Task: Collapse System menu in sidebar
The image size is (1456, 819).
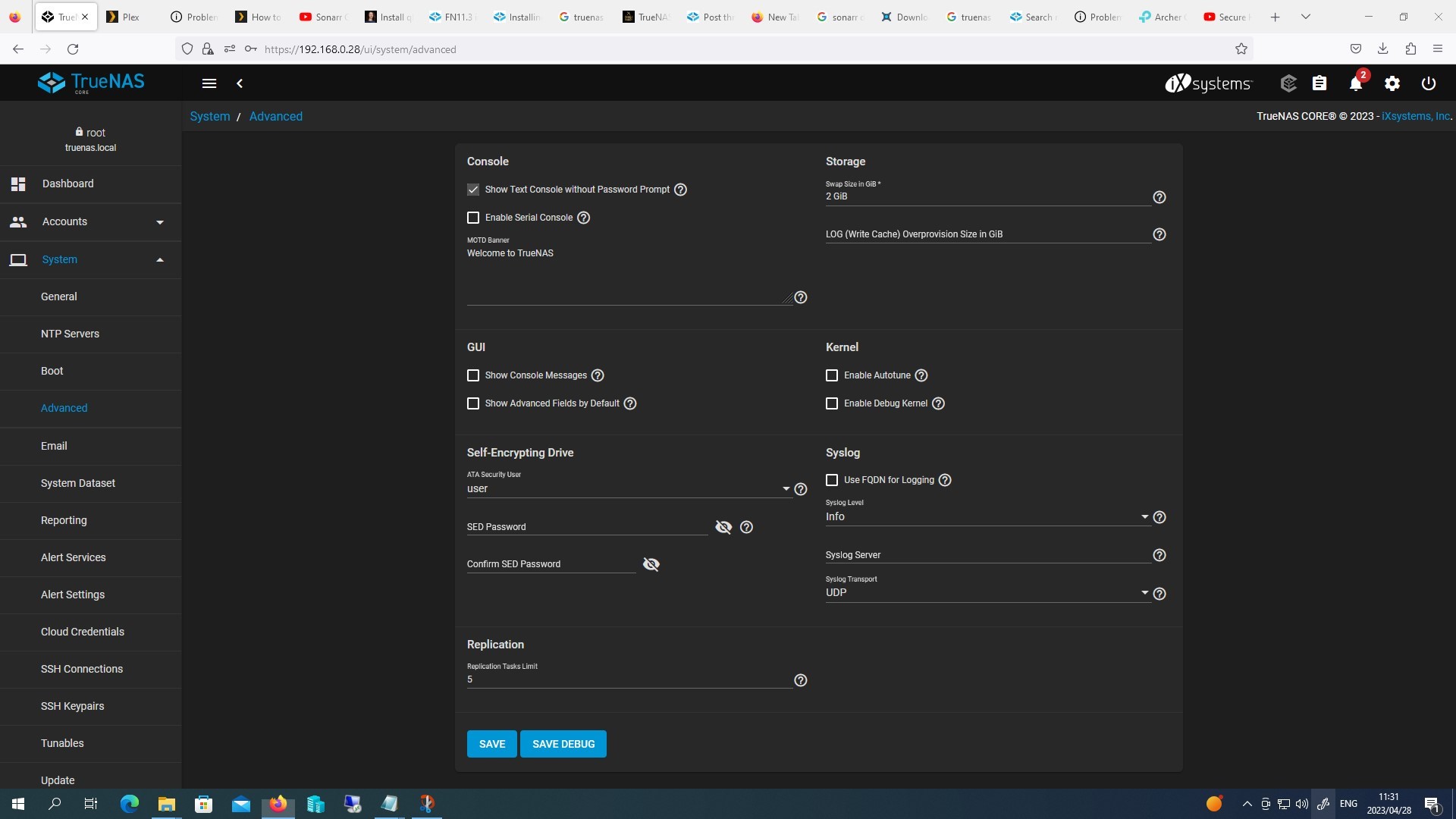Action: pyautogui.click(x=90, y=260)
